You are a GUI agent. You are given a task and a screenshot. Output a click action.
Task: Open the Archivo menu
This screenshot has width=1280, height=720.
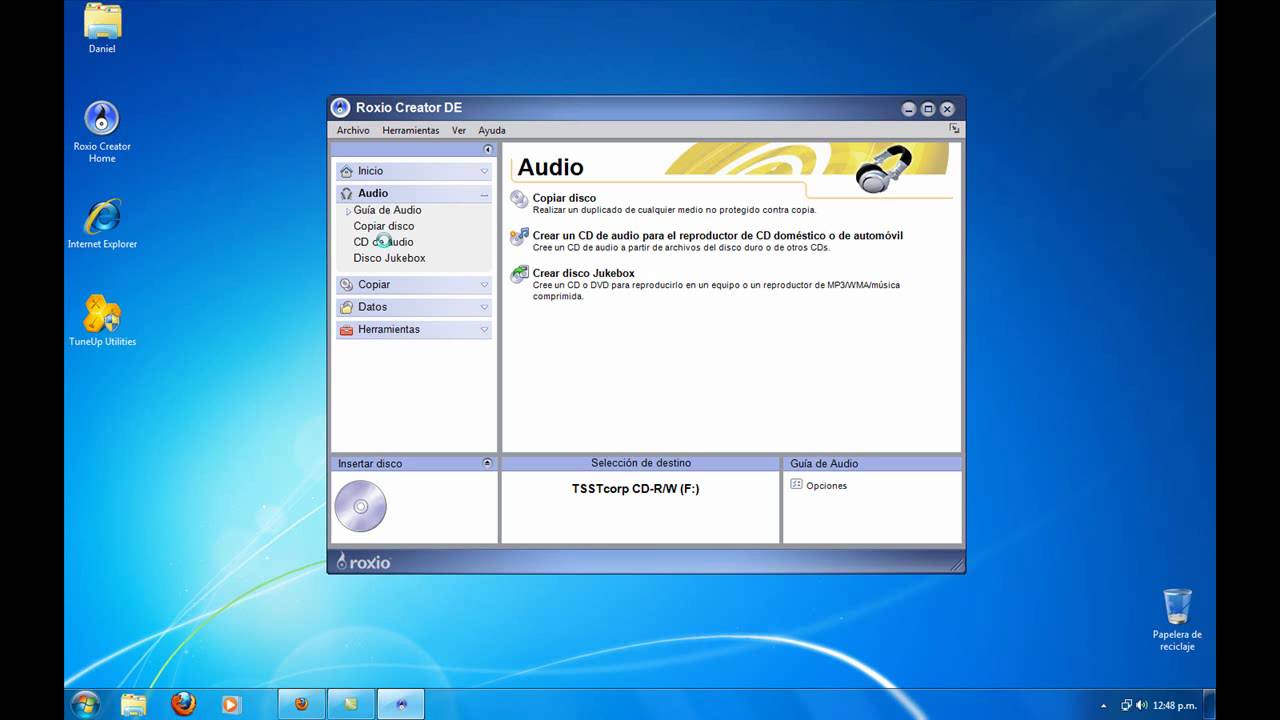click(x=353, y=130)
